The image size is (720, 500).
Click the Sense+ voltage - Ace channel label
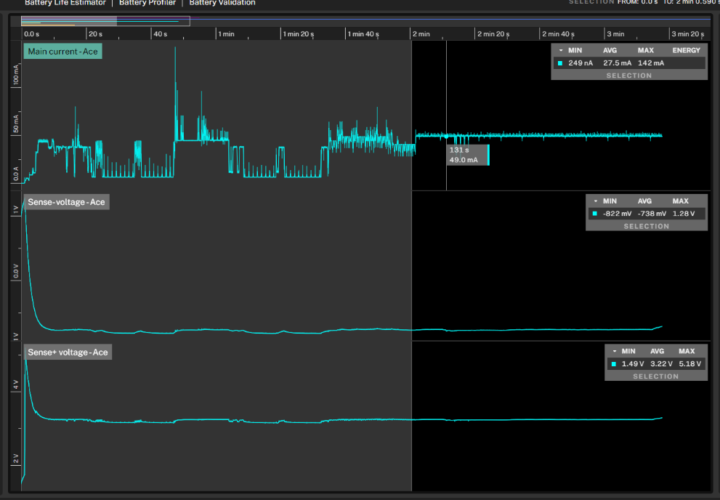68,352
